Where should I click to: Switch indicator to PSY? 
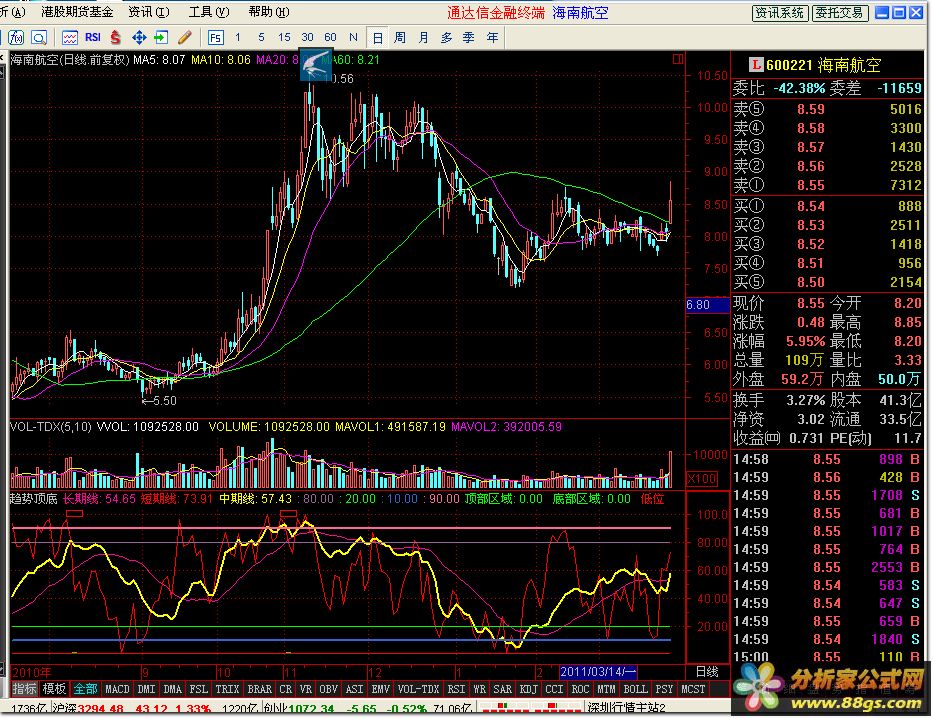(663, 689)
